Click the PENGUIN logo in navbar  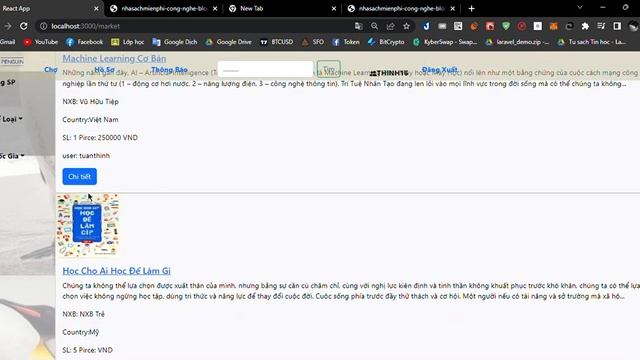click(x=12, y=62)
